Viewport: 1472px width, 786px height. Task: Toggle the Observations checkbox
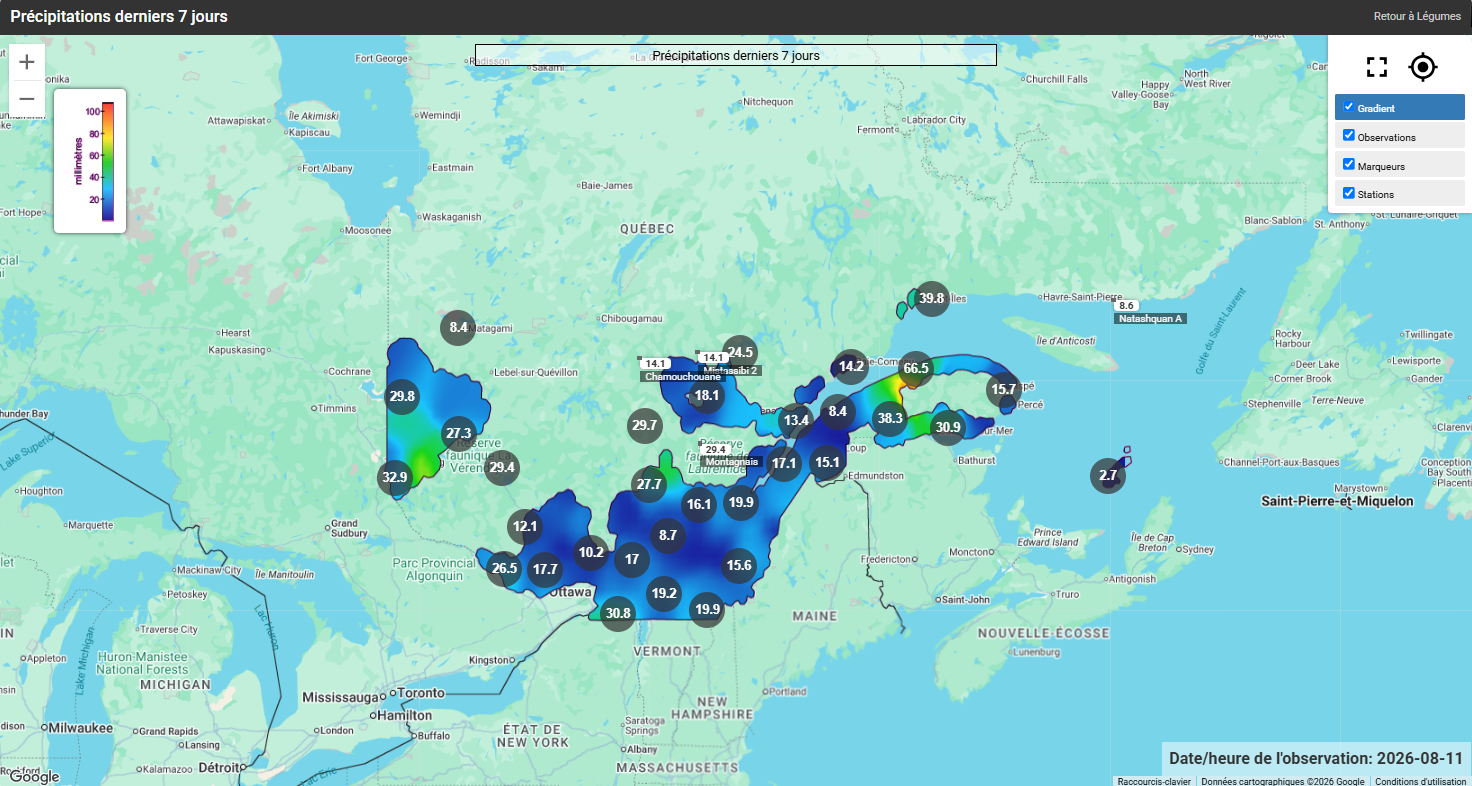pyautogui.click(x=1349, y=136)
